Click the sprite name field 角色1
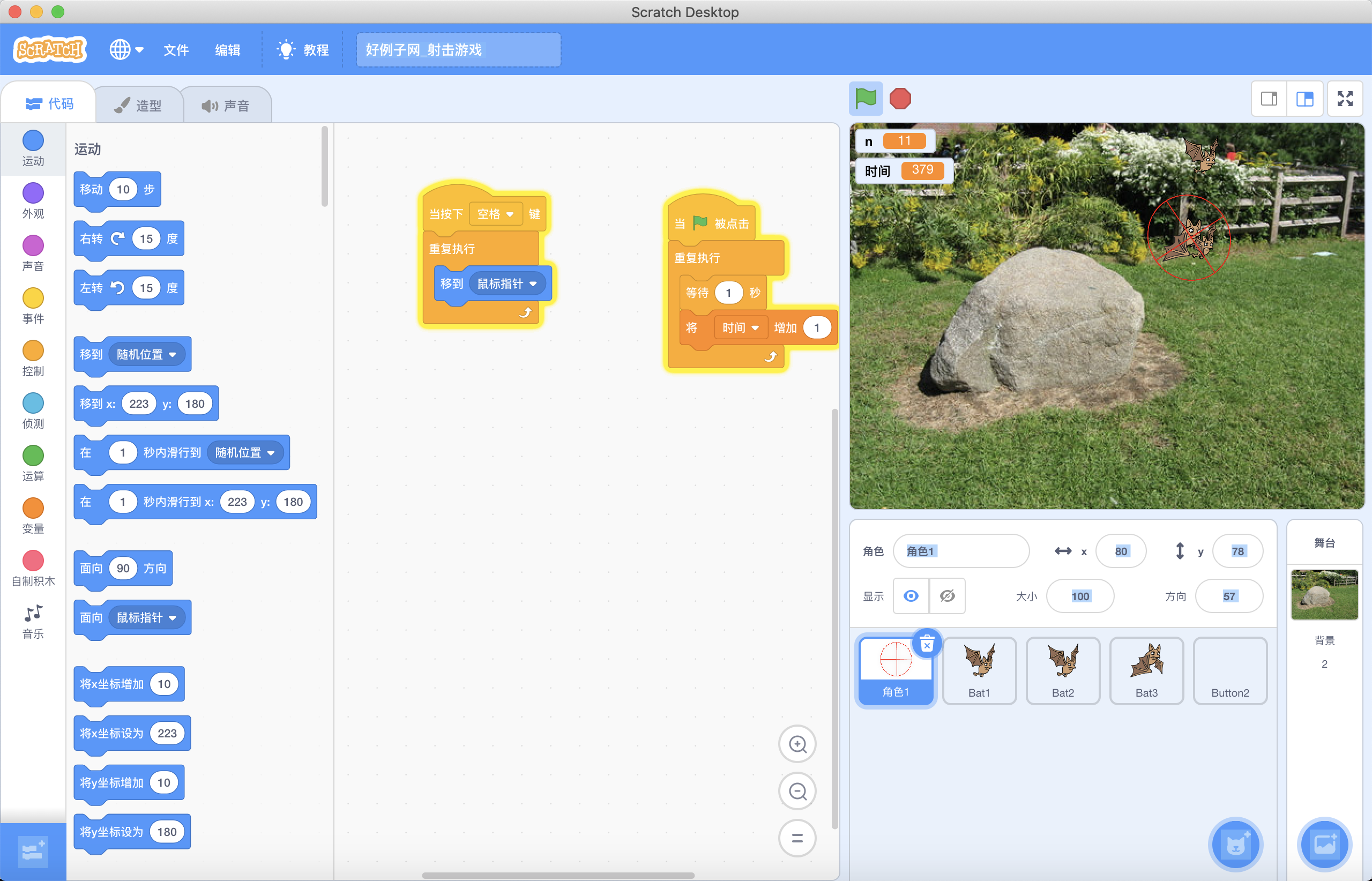Image resolution: width=1372 pixels, height=881 pixels. (x=961, y=551)
